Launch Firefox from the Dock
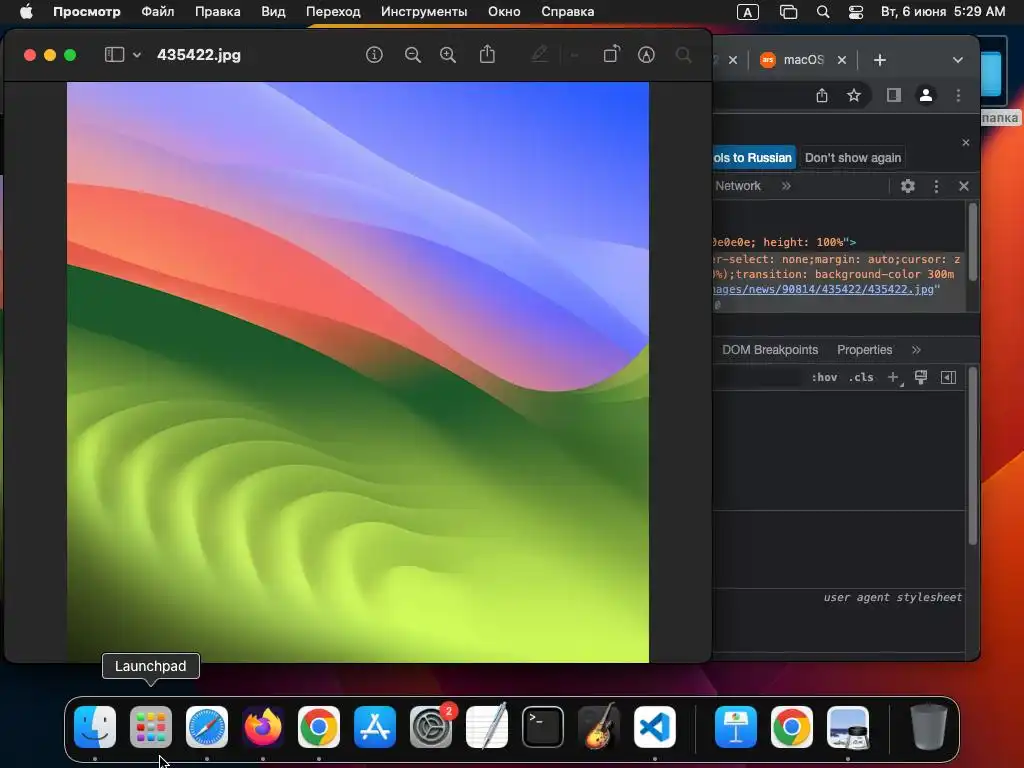The height and width of the screenshot is (768, 1024). [x=263, y=727]
